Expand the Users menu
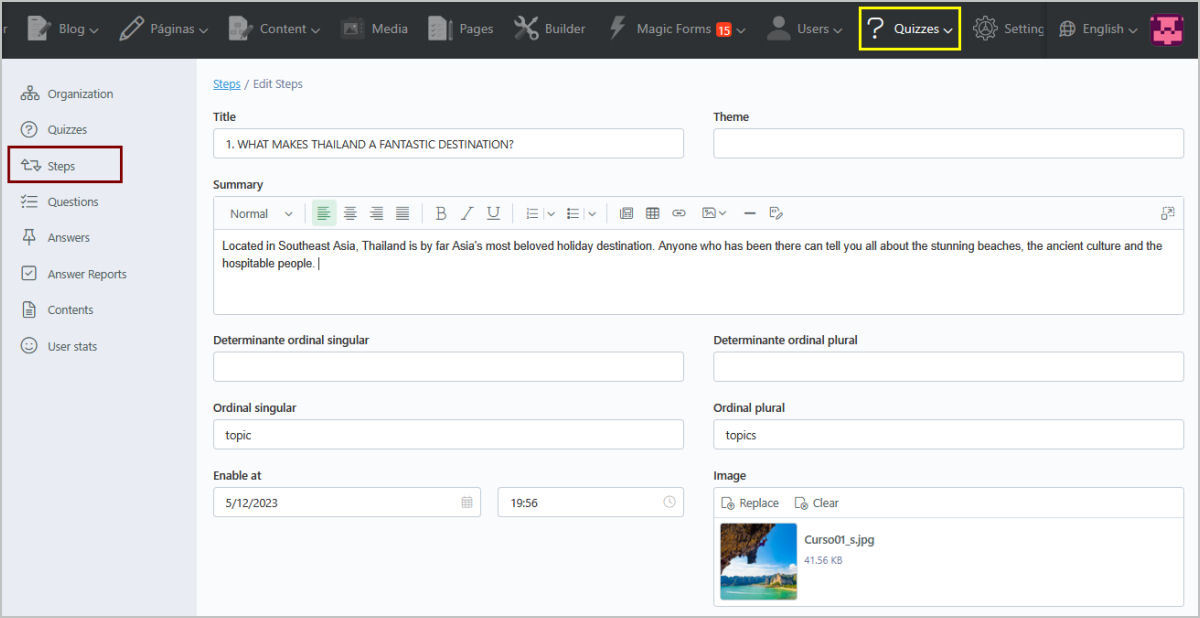 point(804,29)
